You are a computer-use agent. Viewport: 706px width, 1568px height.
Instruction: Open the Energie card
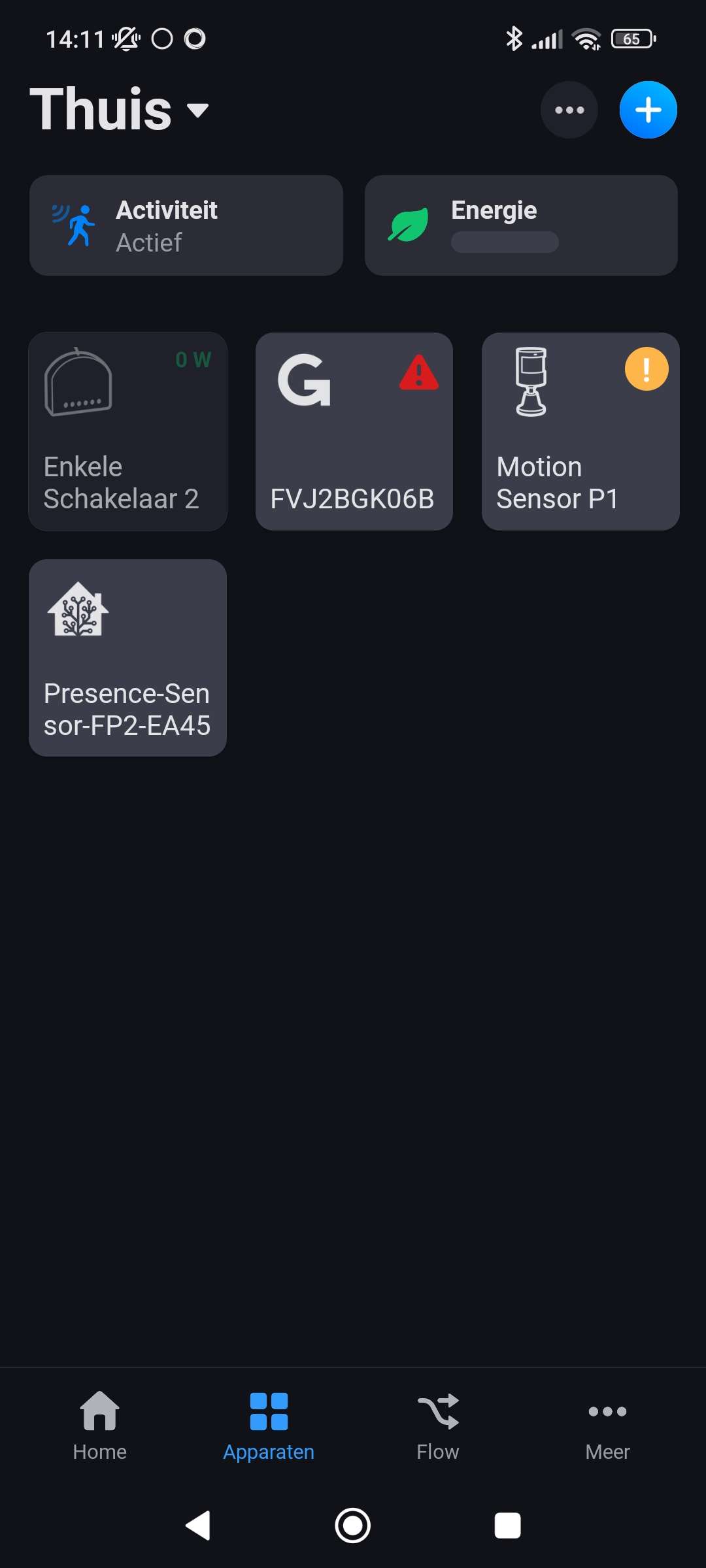coord(521,225)
